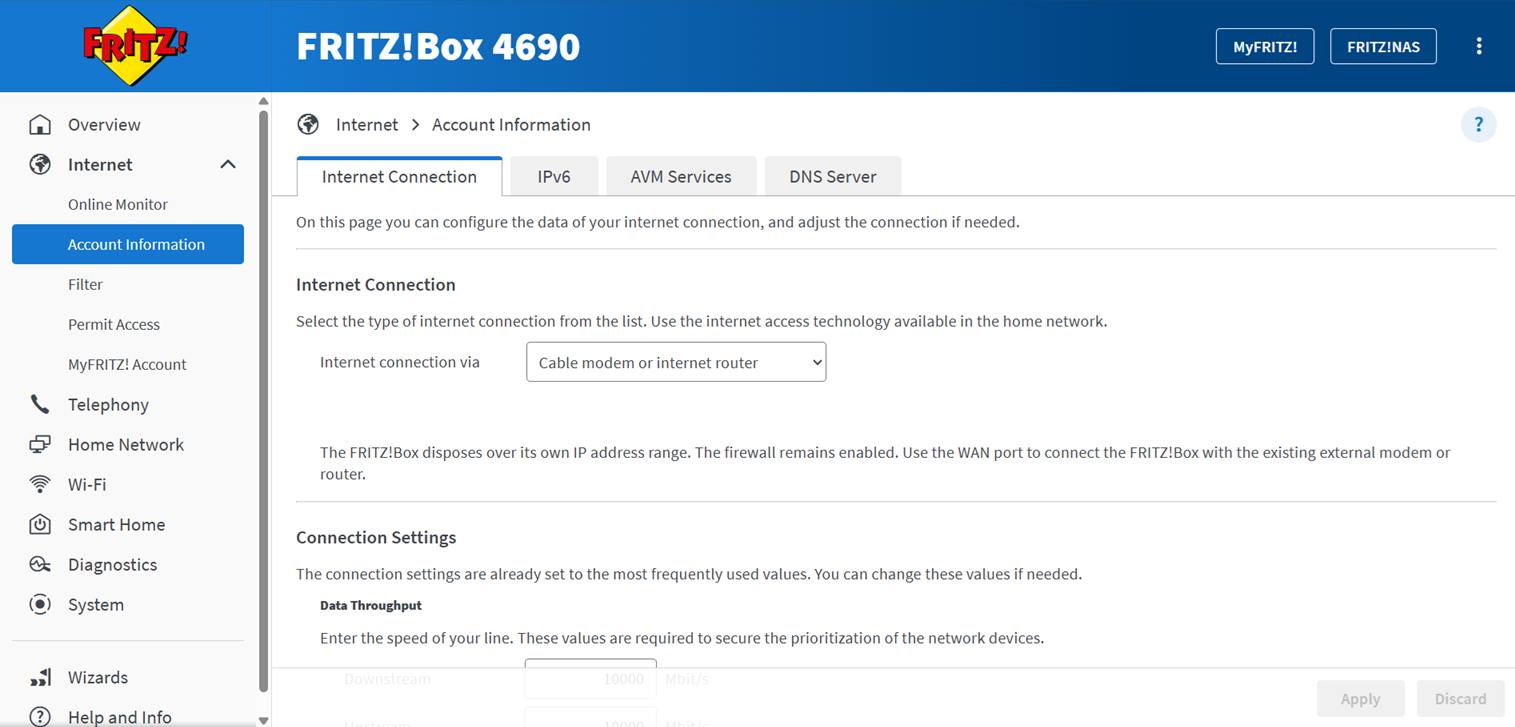Click the FRITZ!NAS header button
Viewport: 1515px width, 727px height.
tap(1383, 47)
